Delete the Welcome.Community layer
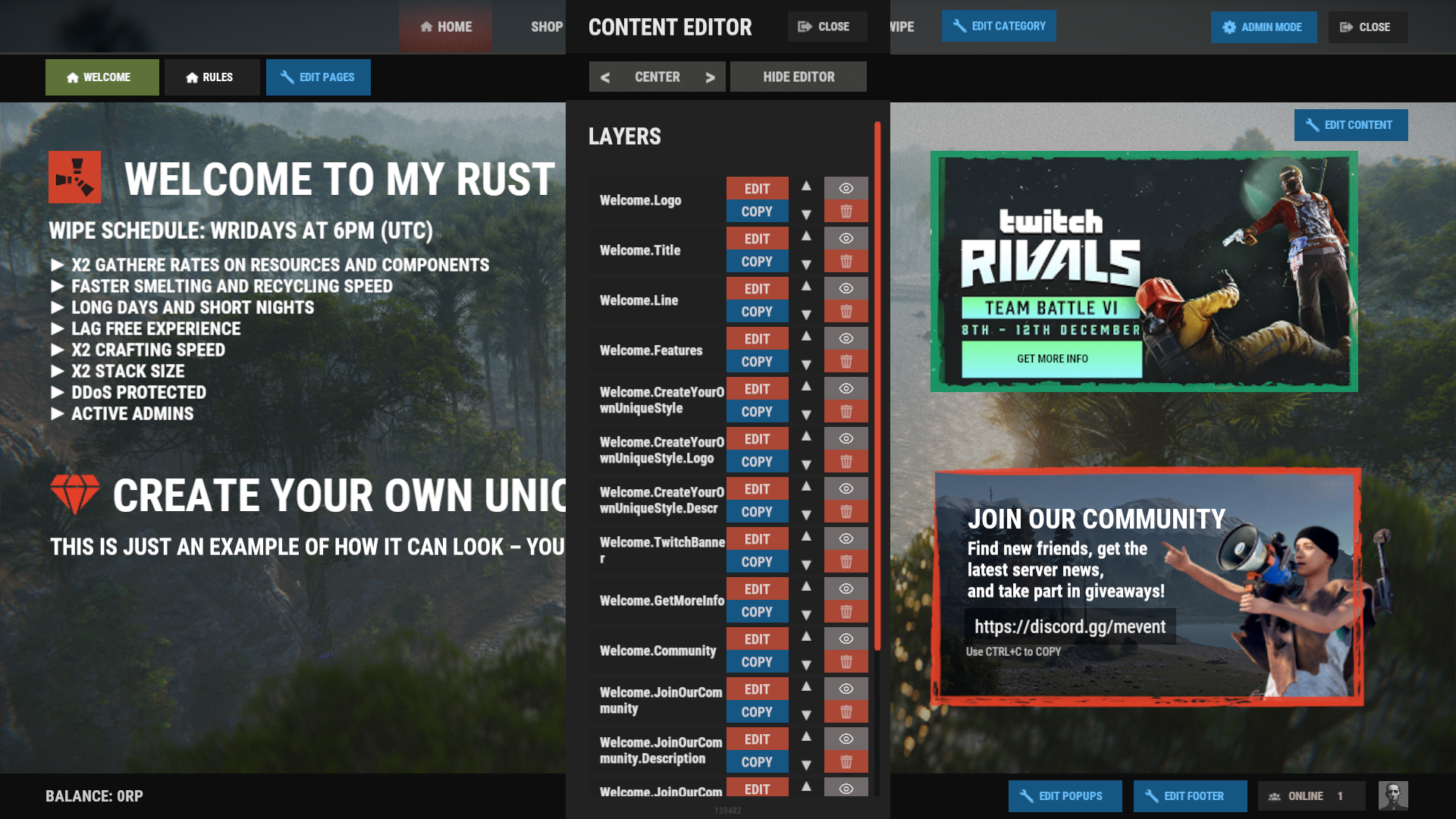The width and height of the screenshot is (1456, 819). coord(846,662)
